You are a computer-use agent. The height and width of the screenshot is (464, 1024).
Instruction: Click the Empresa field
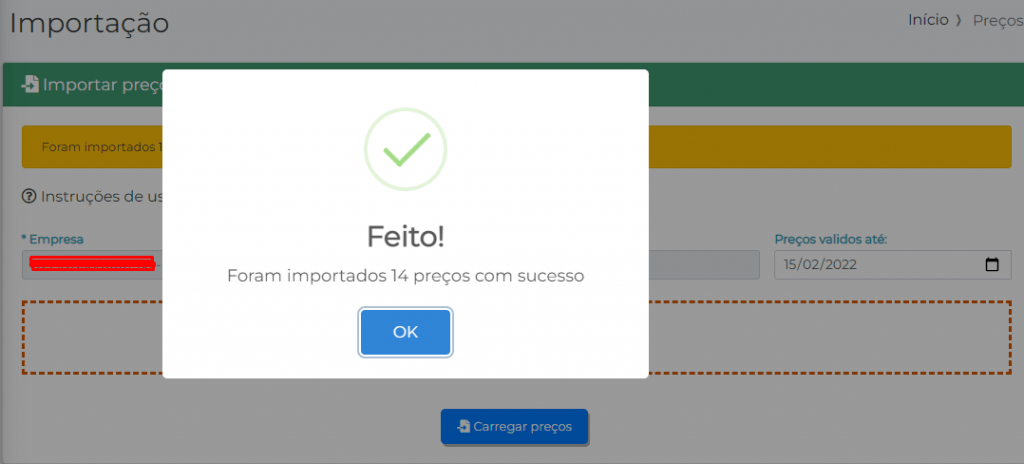pyautogui.click(x=90, y=265)
